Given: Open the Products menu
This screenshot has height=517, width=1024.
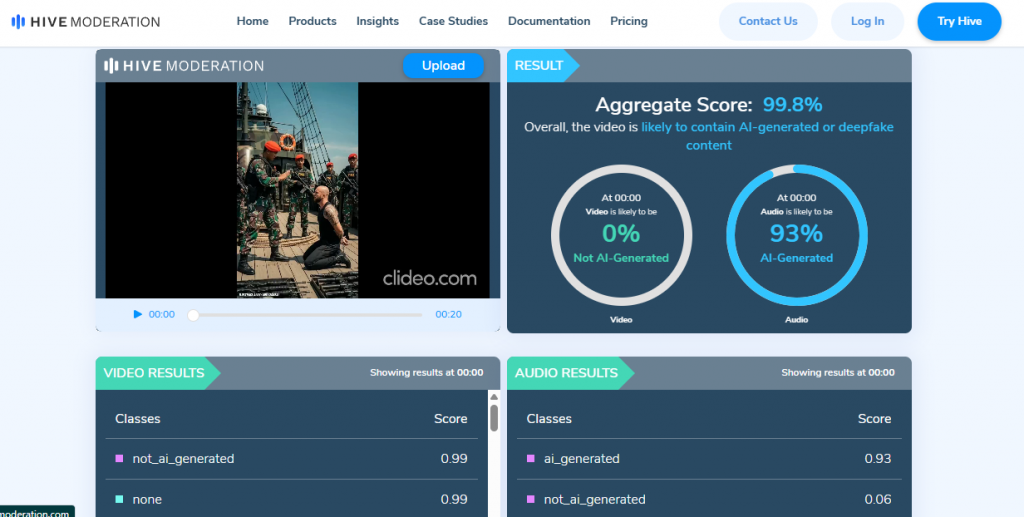Looking at the screenshot, I should 312,21.
